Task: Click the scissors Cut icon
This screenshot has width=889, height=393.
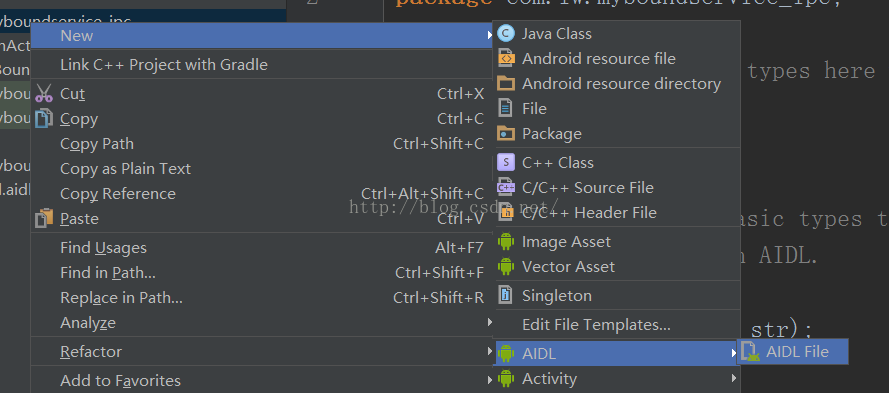Action: click(44, 94)
